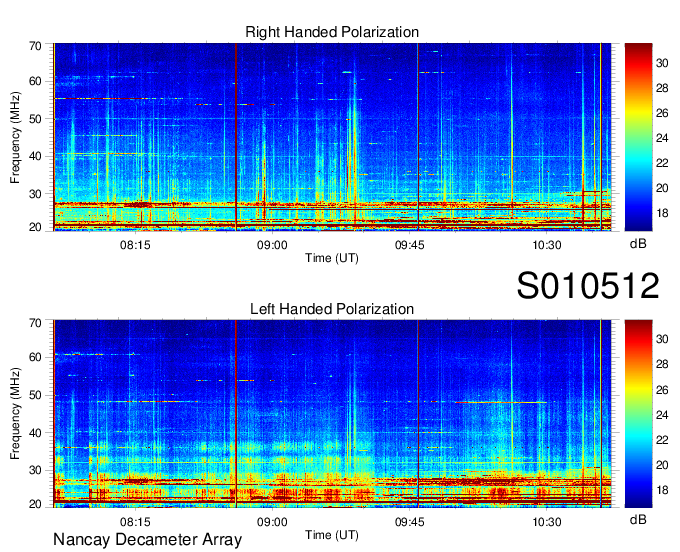The height and width of the screenshot is (552, 680).
Task: Click the 70 frequency tick on top plot
Action: click(x=35, y=46)
